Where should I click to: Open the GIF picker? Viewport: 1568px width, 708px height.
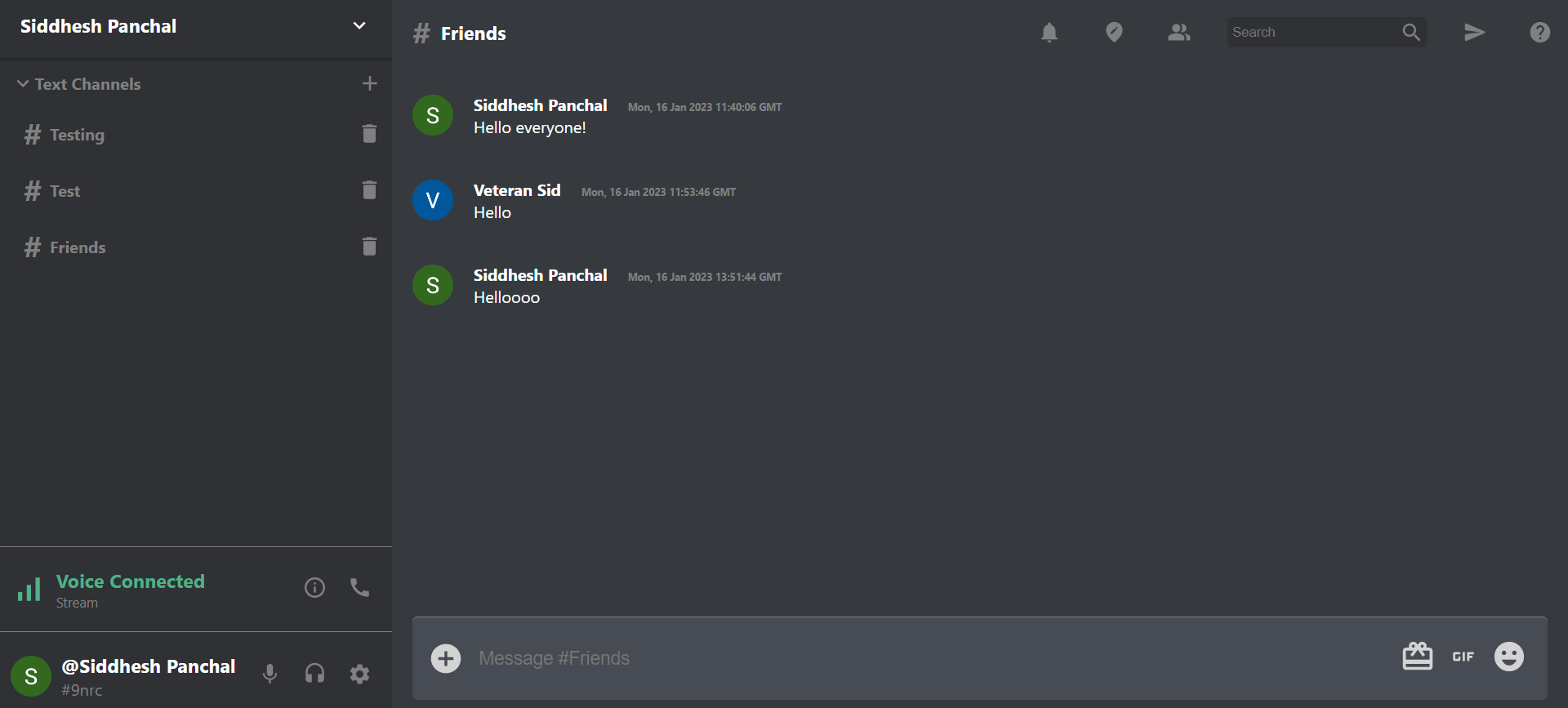pyautogui.click(x=1463, y=657)
